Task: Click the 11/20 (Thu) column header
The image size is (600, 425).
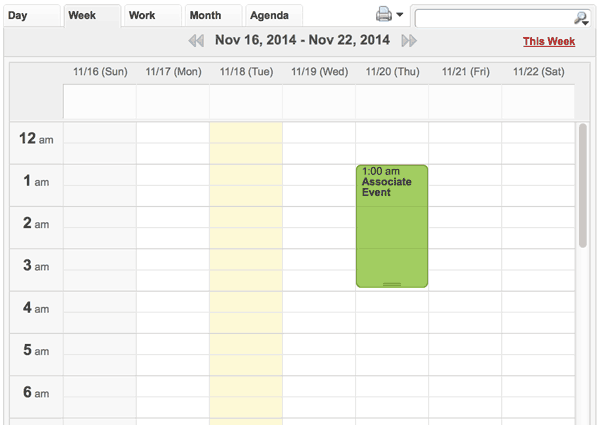Action: pos(392,72)
